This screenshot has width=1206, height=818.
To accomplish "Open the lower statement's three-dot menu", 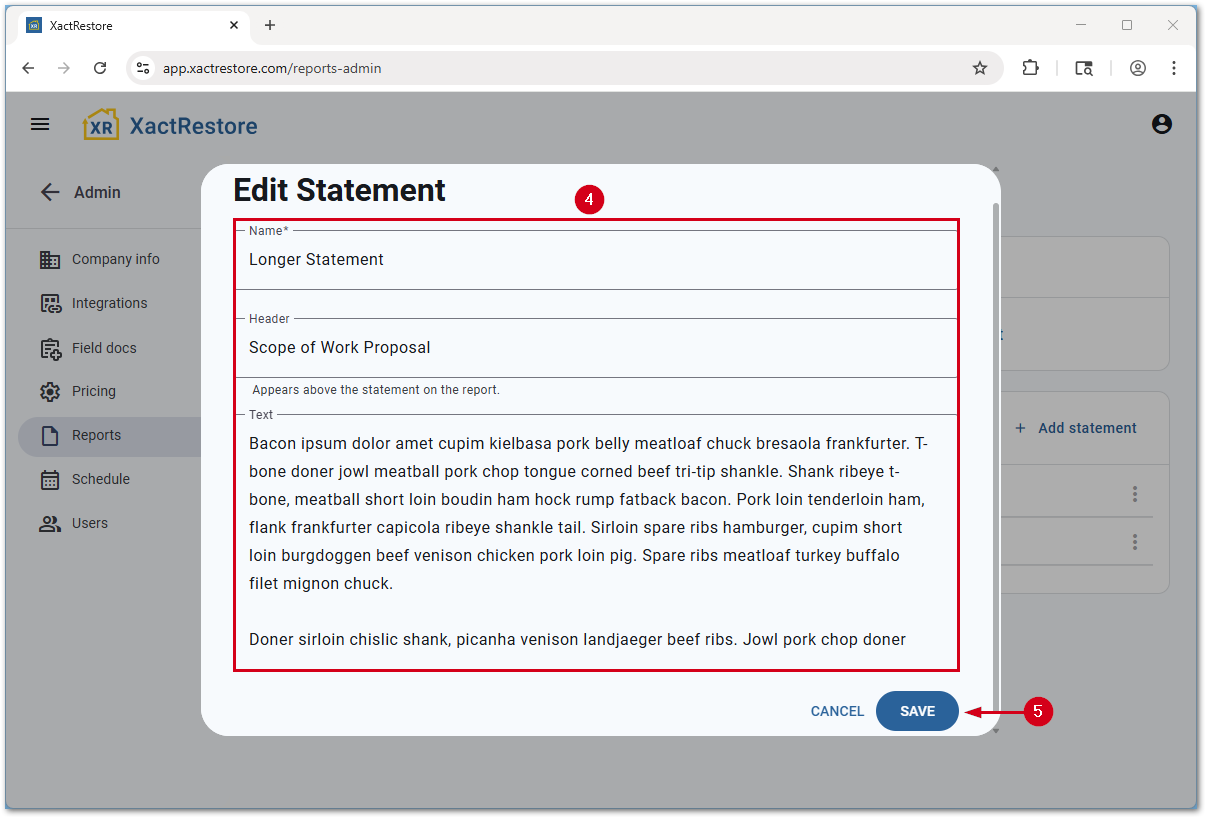I will pyautogui.click(x=1135, y=541).
